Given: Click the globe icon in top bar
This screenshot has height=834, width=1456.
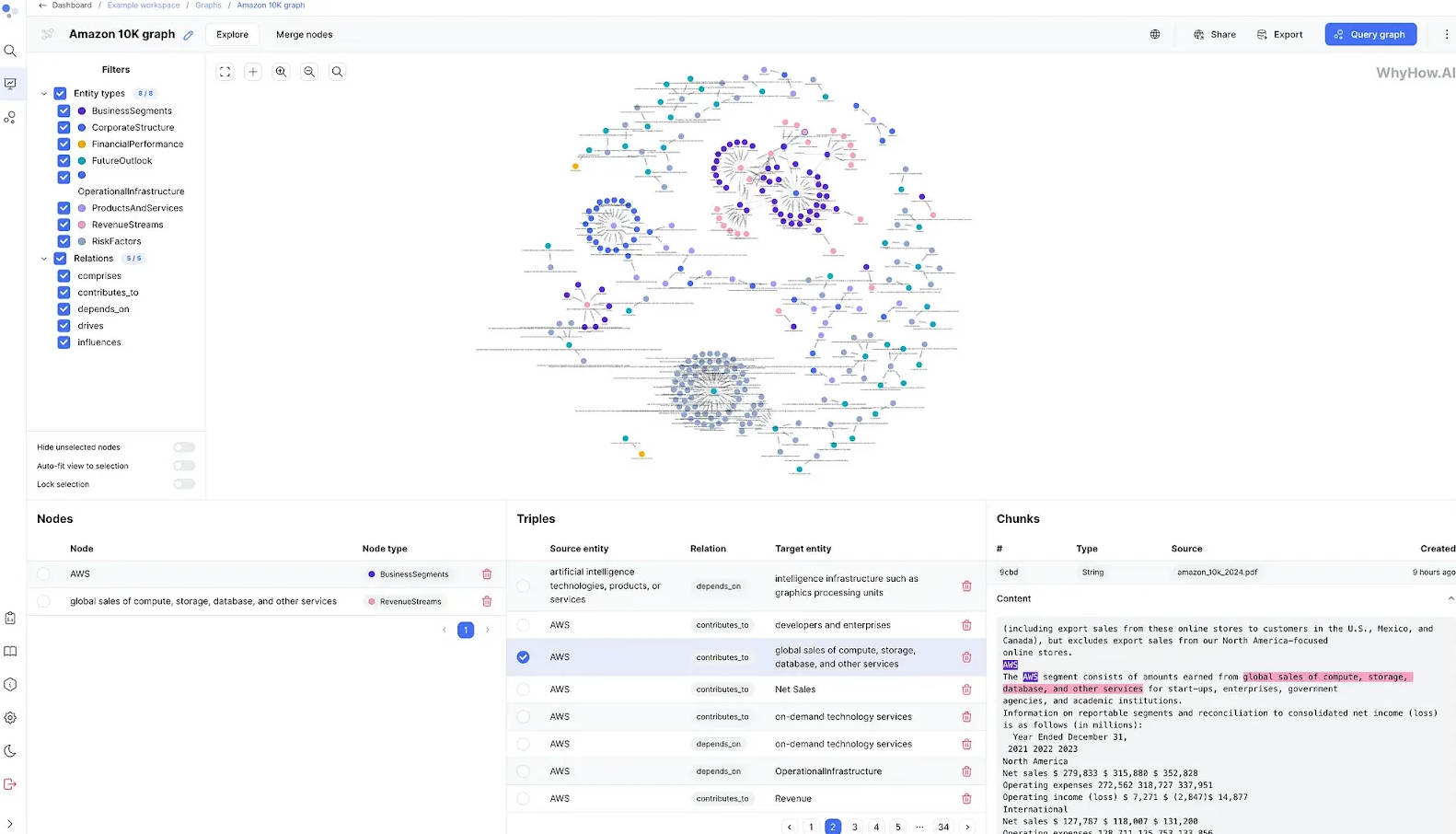Looking at the screenshot, I should click(1155, 34).
